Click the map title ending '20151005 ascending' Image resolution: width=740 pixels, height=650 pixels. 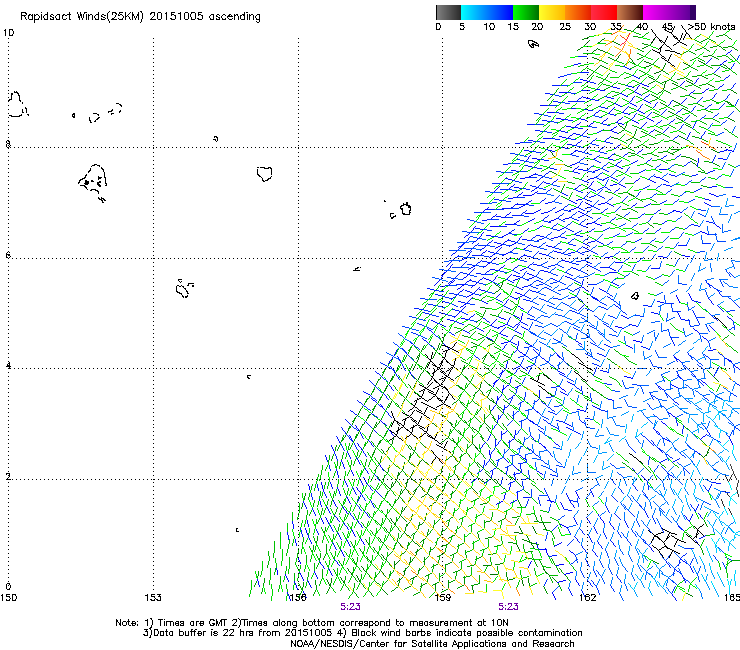140,17
